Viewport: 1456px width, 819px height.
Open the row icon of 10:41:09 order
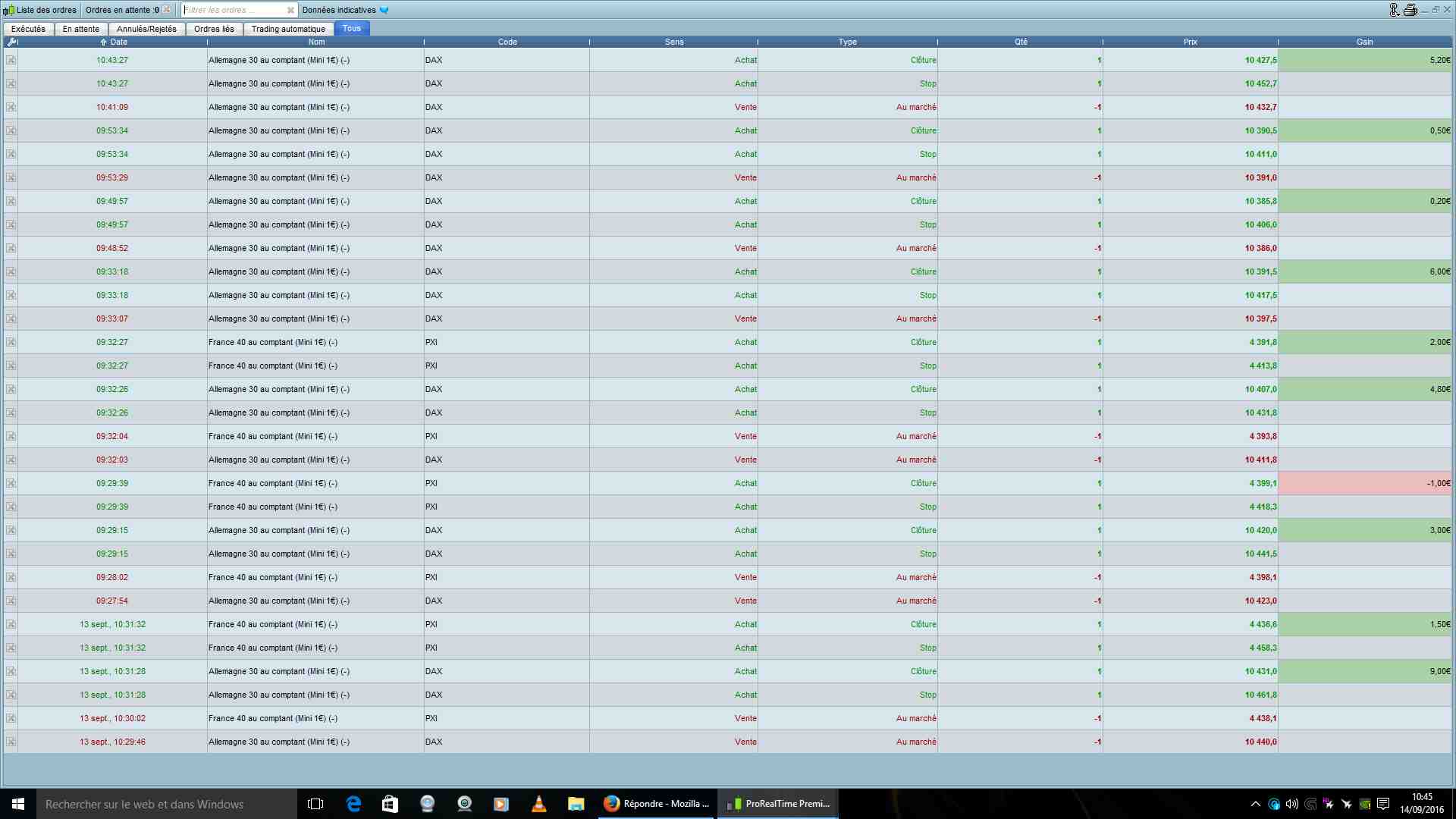click(x=11, y=107)
